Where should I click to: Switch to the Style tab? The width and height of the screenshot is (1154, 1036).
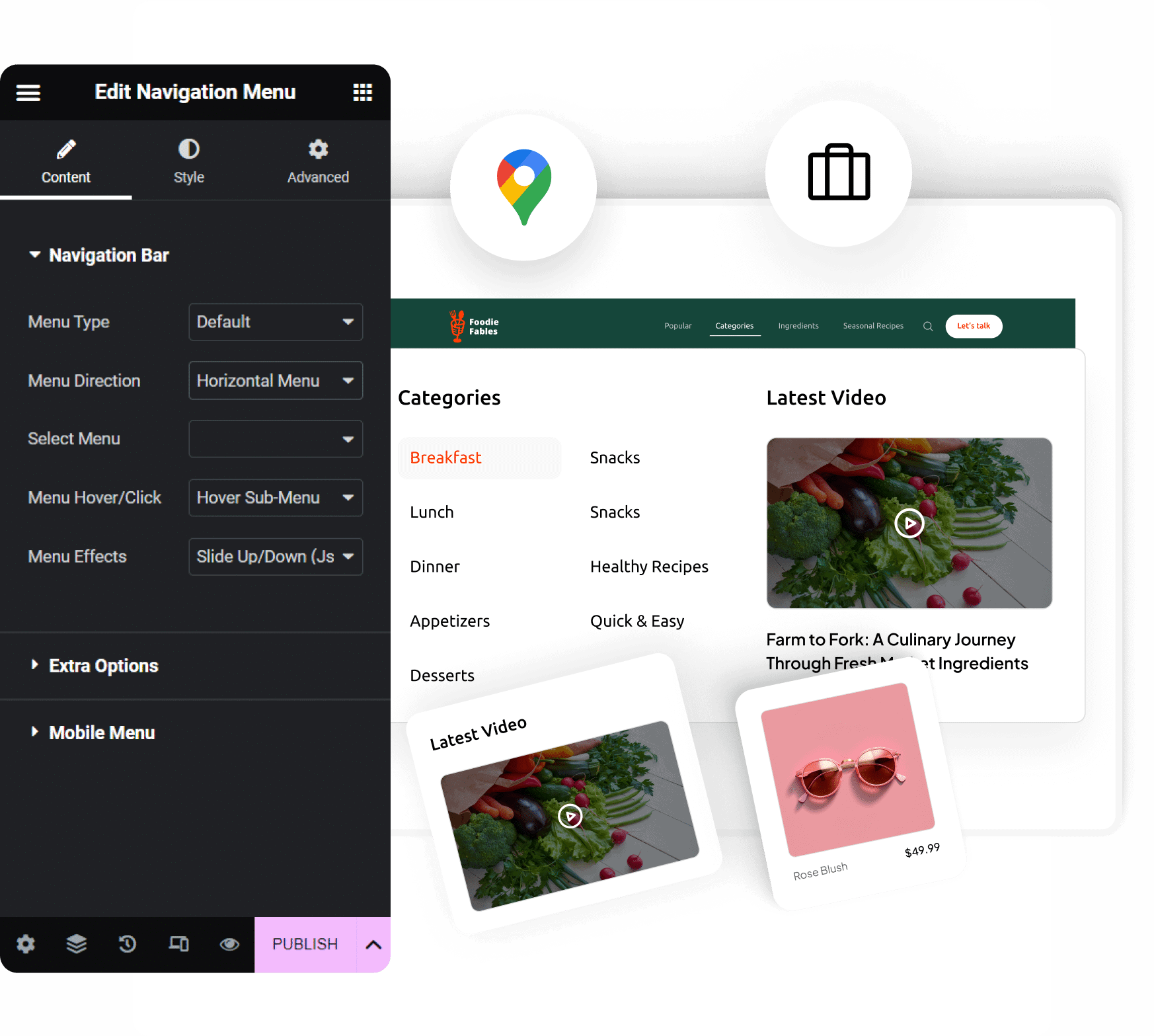tap(189, 161)
